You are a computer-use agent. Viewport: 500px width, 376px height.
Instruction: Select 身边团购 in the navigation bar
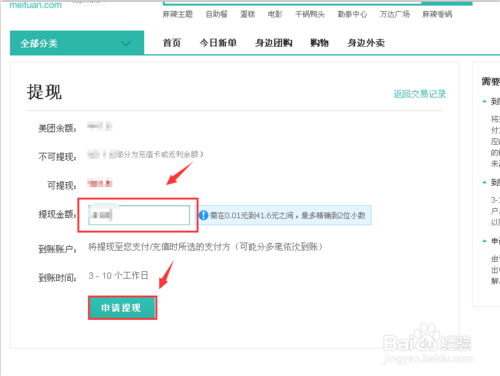point(274,43)
